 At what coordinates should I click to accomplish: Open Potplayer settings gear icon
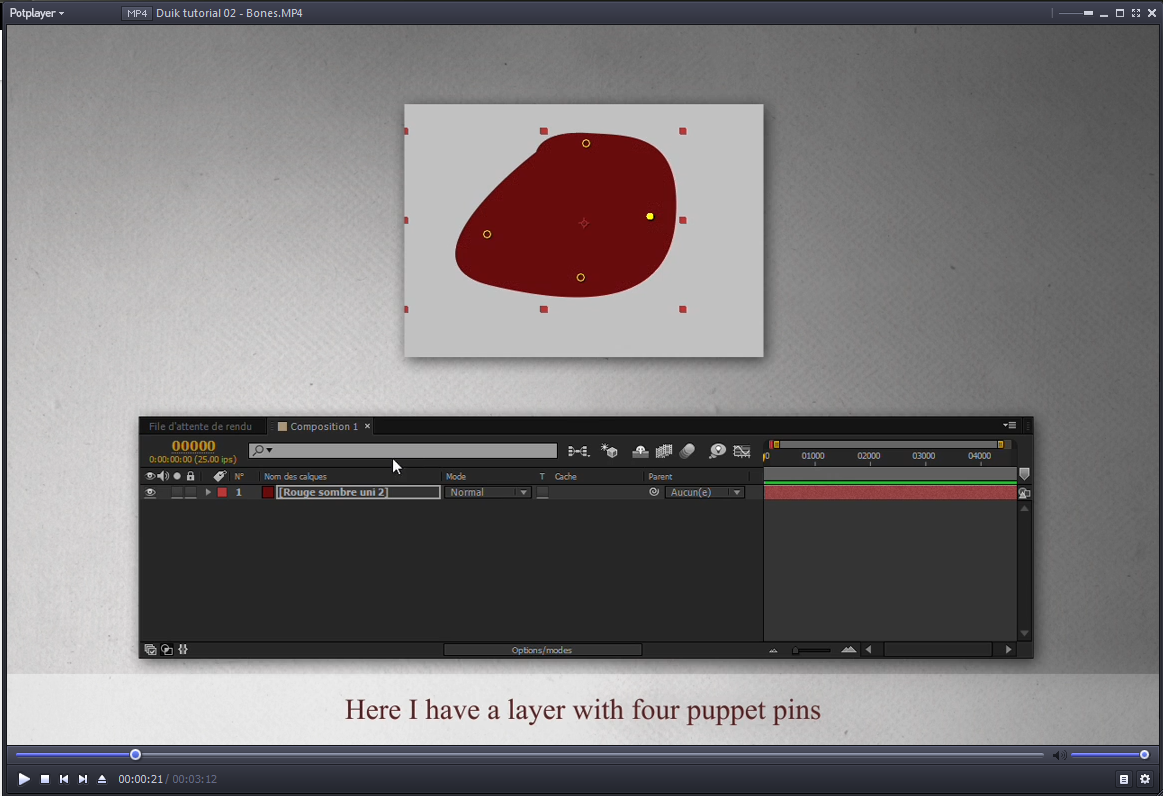tap(1145, 779)
